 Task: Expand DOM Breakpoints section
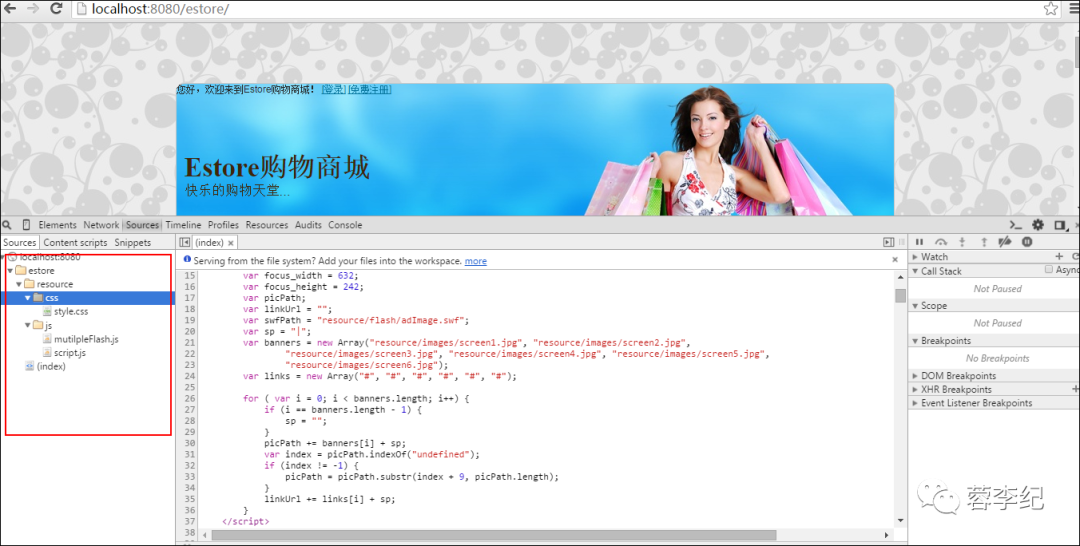[915, 376]
